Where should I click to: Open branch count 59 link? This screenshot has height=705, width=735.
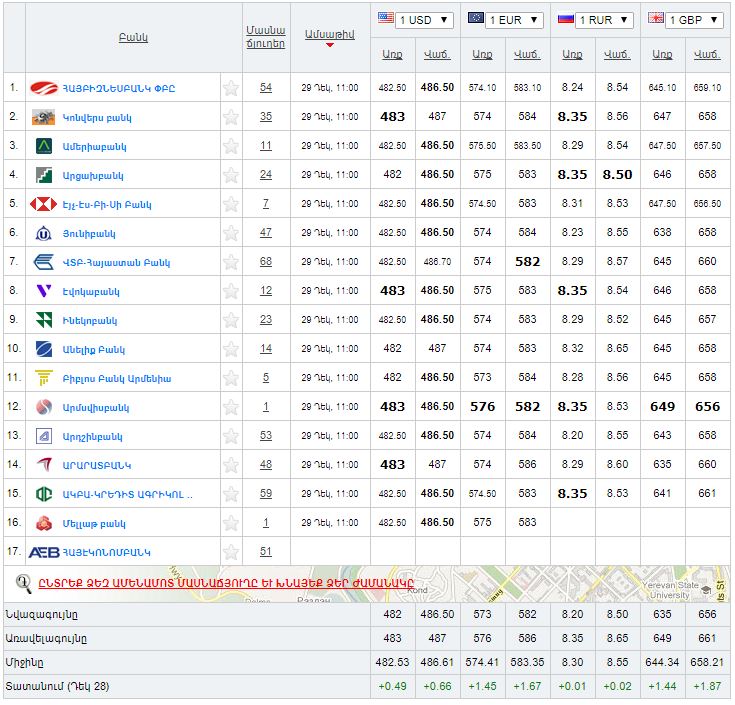click(x=266, y=494)
